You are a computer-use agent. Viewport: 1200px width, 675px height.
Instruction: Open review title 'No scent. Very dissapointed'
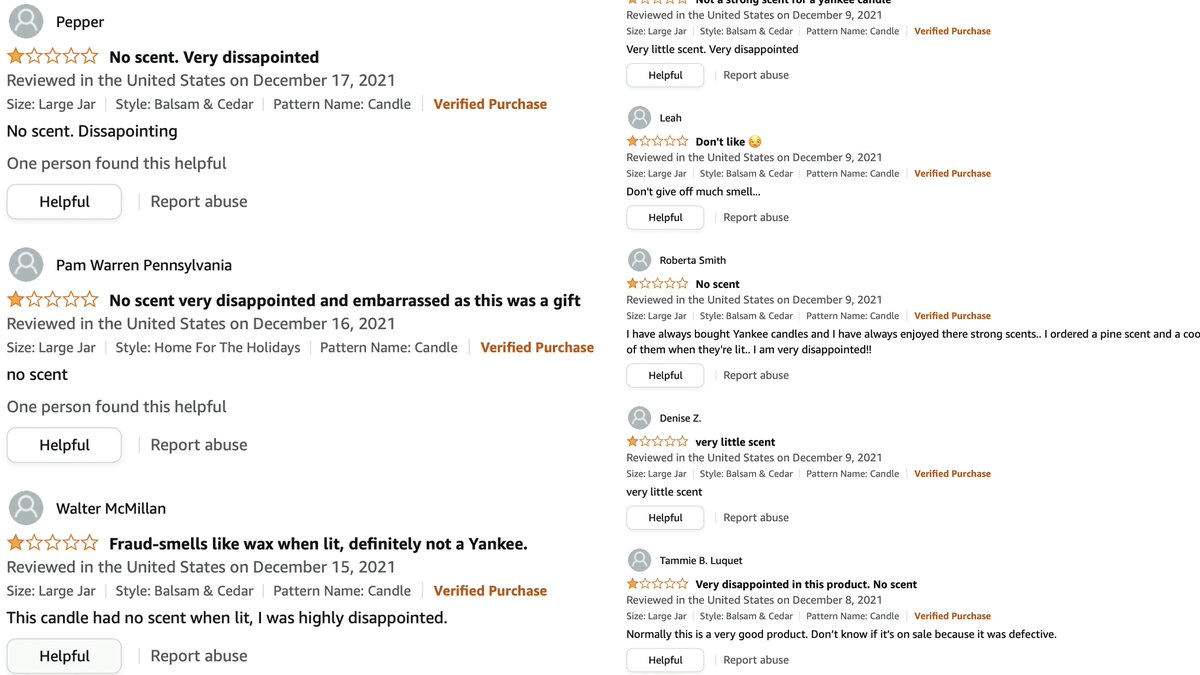pyautogui.click(x=214, y=57)
